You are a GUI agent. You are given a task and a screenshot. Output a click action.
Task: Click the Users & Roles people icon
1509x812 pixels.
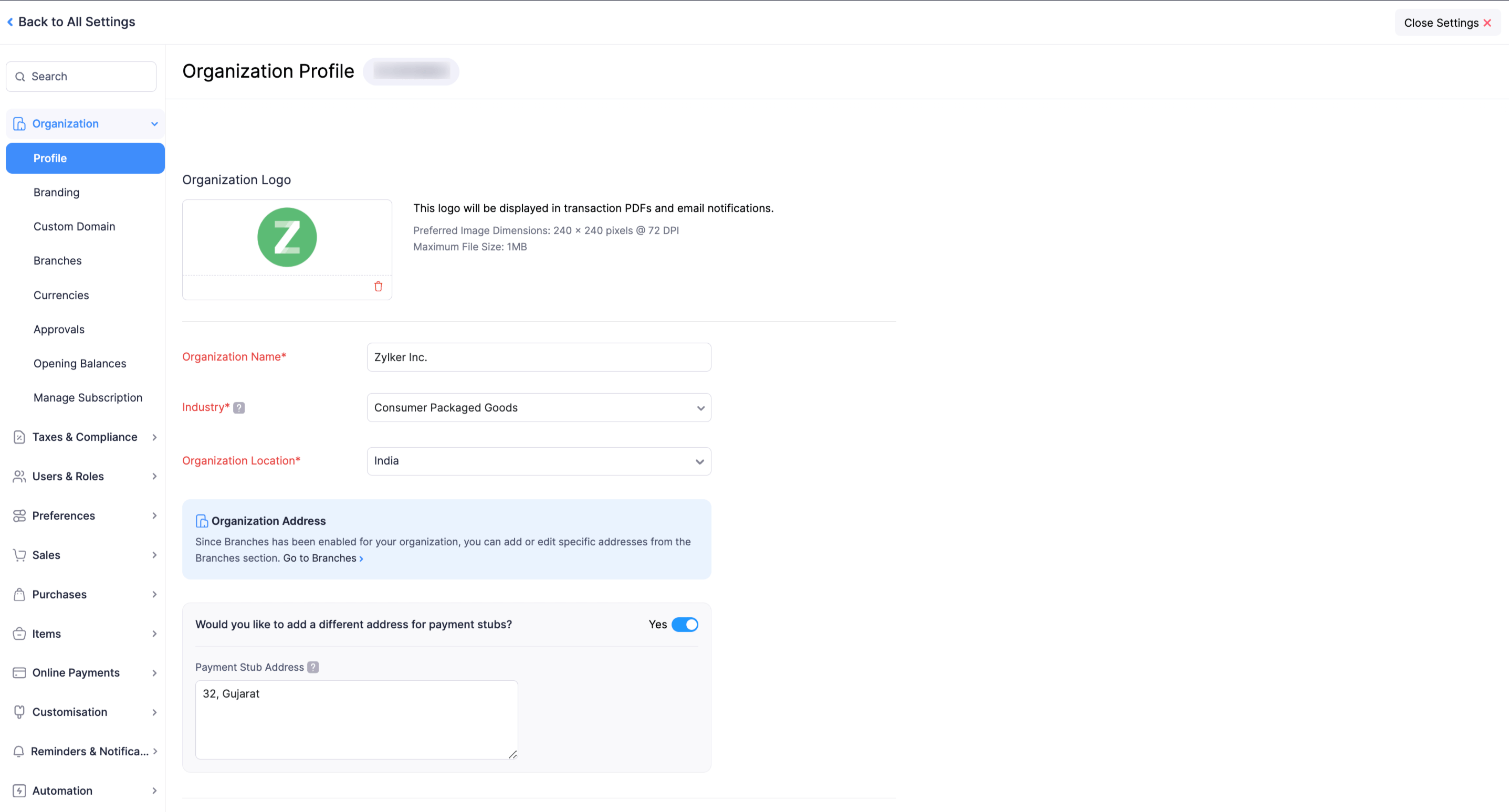click(x=19, y=477)
